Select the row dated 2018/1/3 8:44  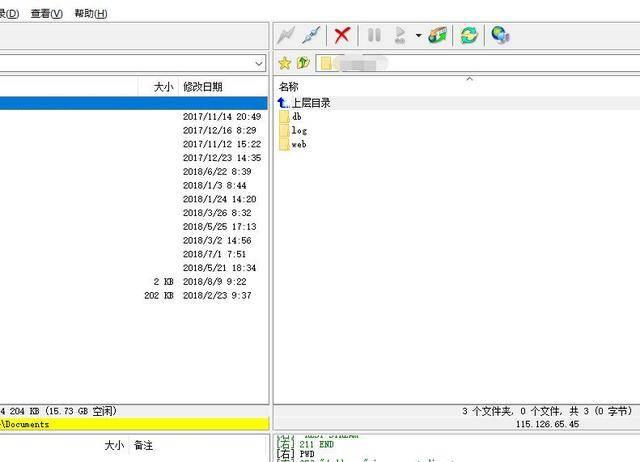coord(133,186)
